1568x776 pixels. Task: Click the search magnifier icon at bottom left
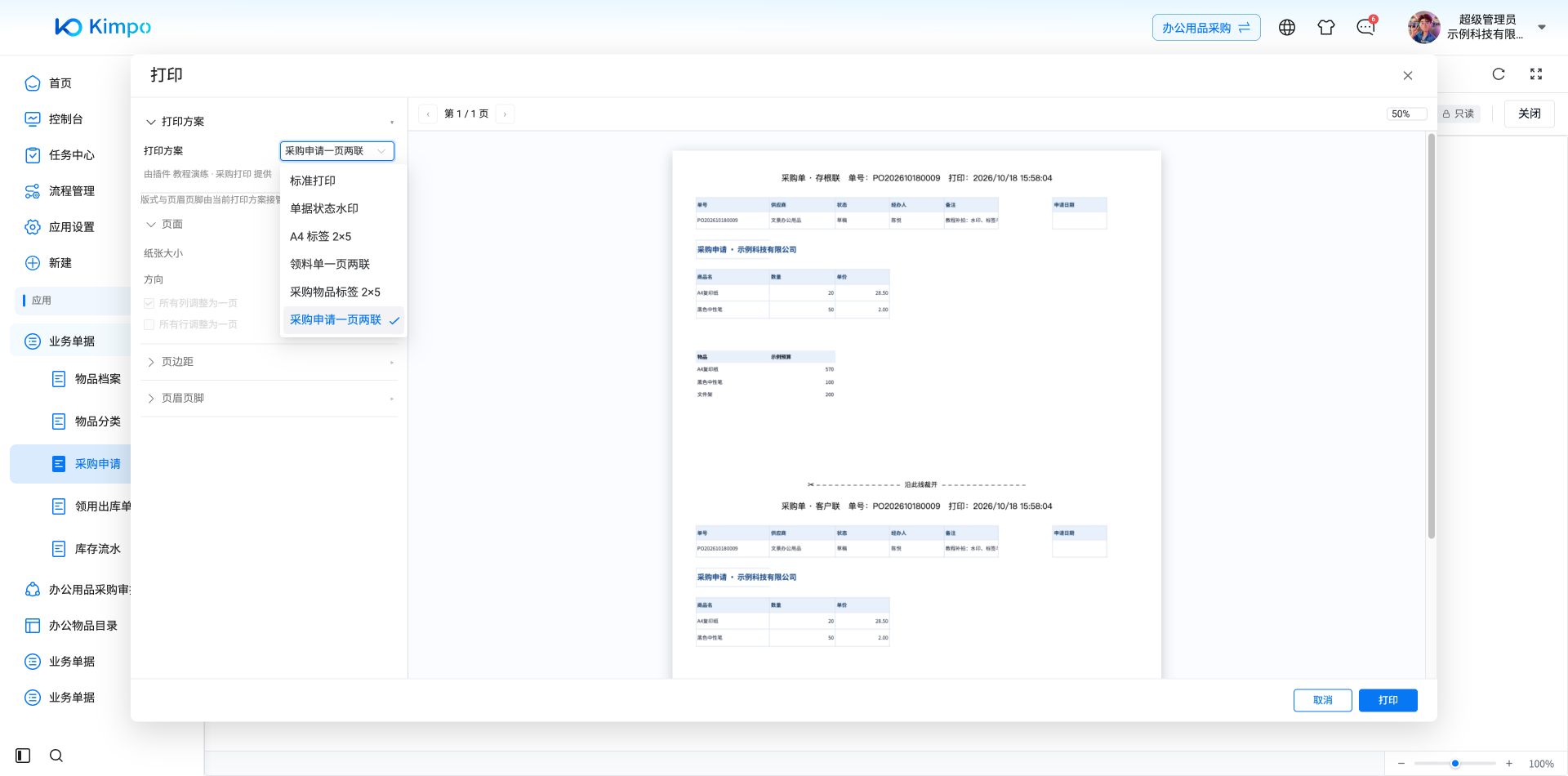[56, 756]
